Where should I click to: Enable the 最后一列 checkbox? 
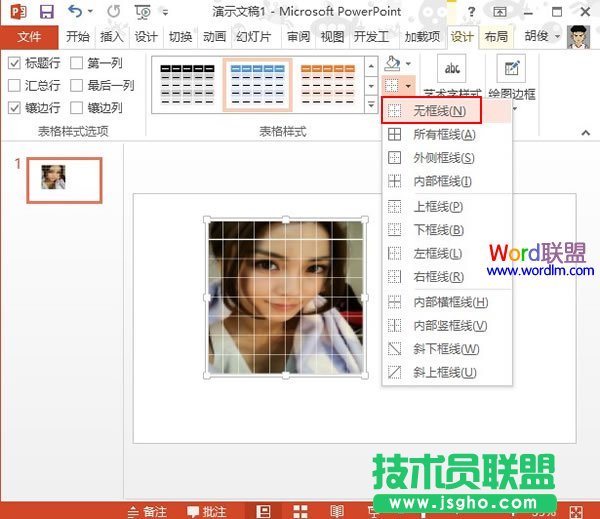click(x=77, y=85)
